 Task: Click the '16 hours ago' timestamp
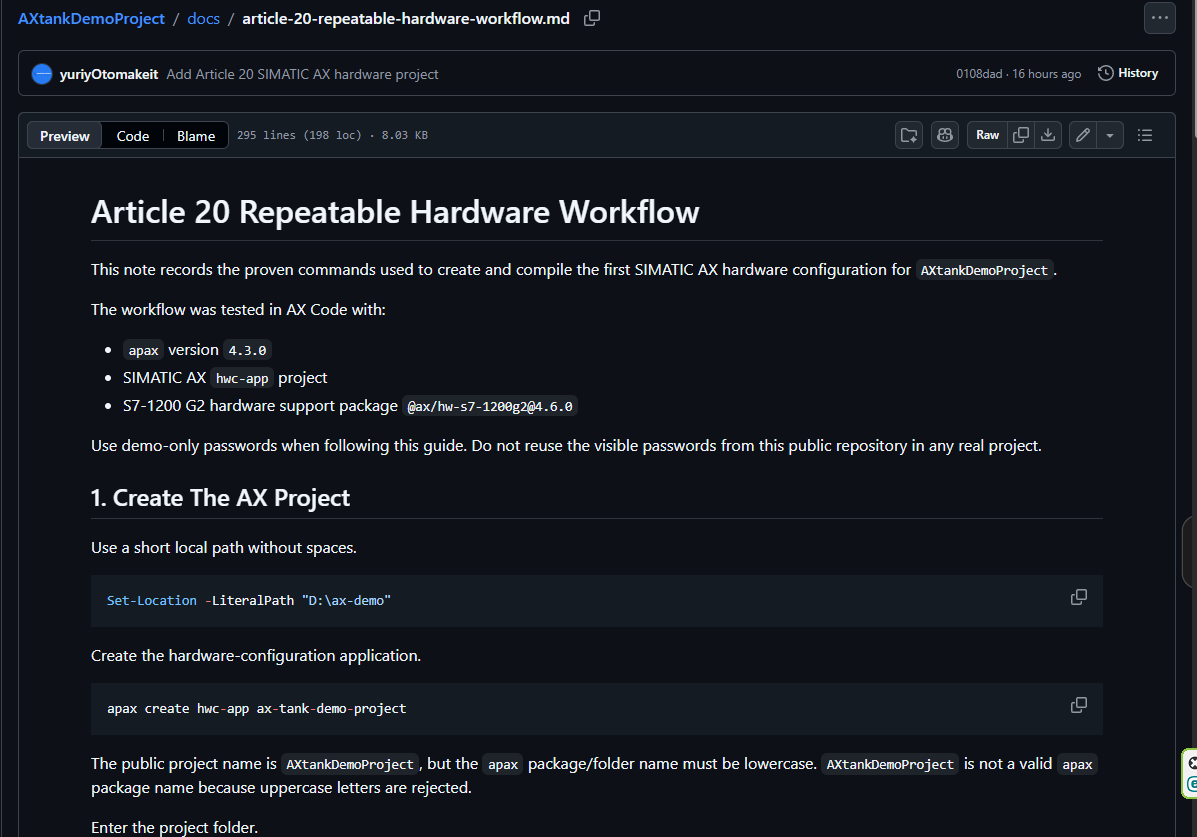pos(1046,74)
